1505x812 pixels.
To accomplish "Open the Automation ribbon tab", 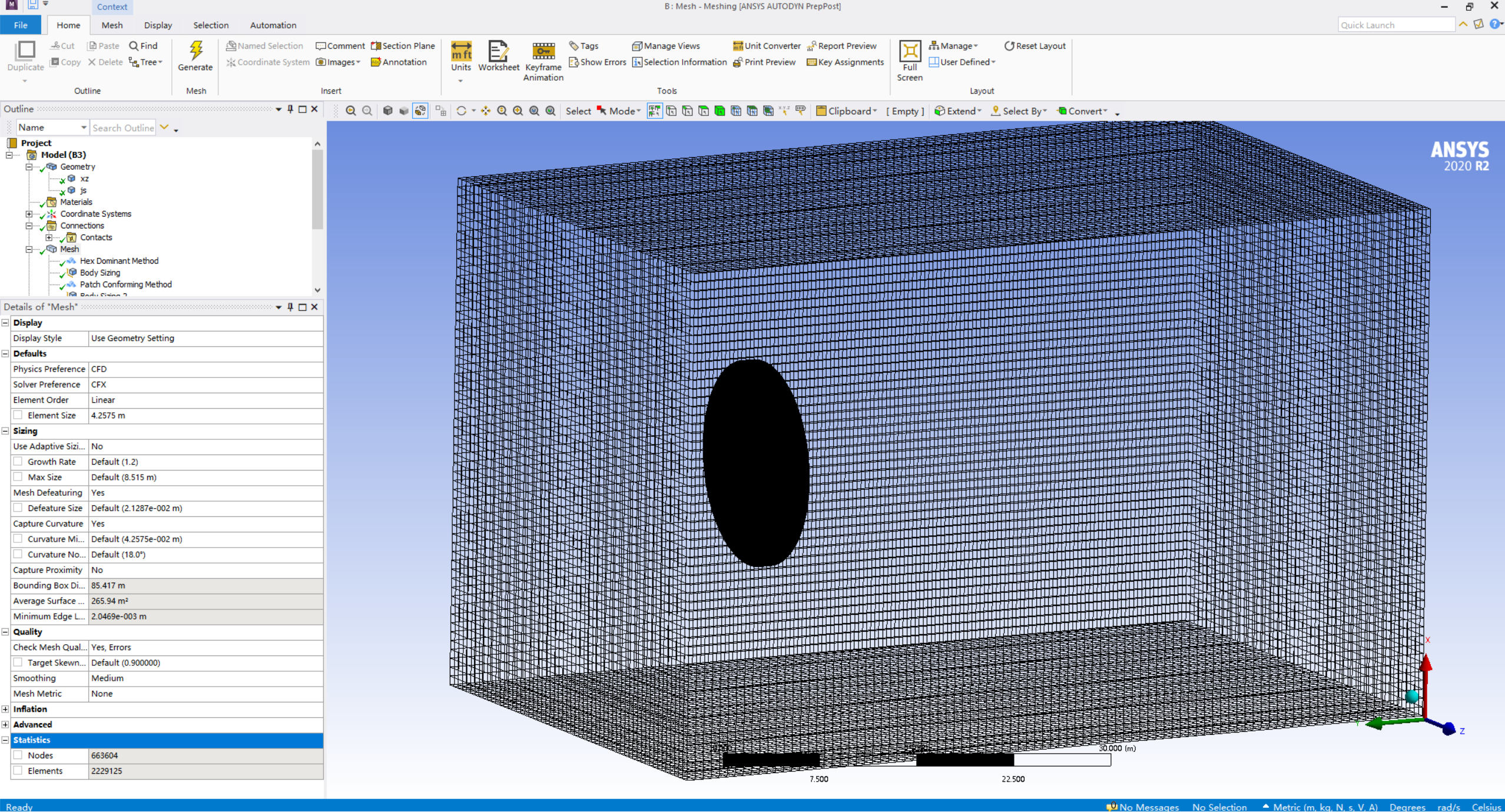I will (x=273, y=25).
